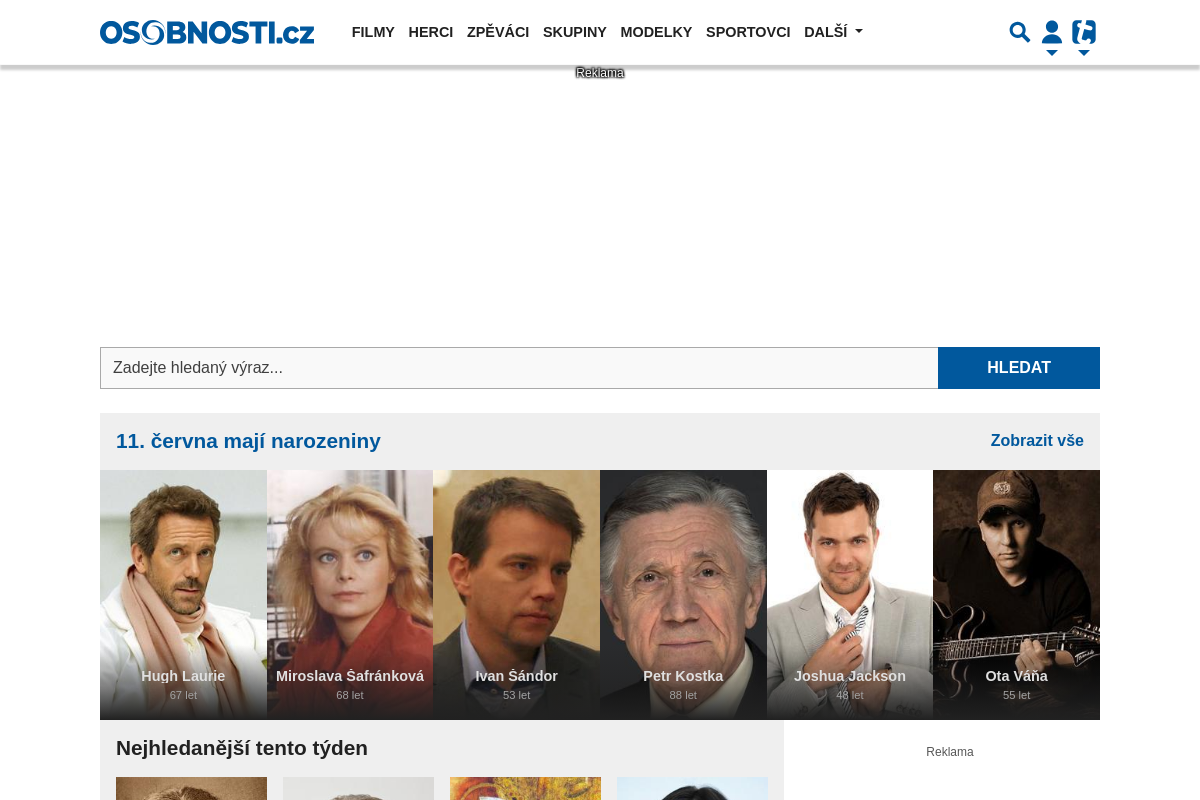Open the ZPĚVÁCI section
This screenshot has width=1200, height=800.
[498, 32]
